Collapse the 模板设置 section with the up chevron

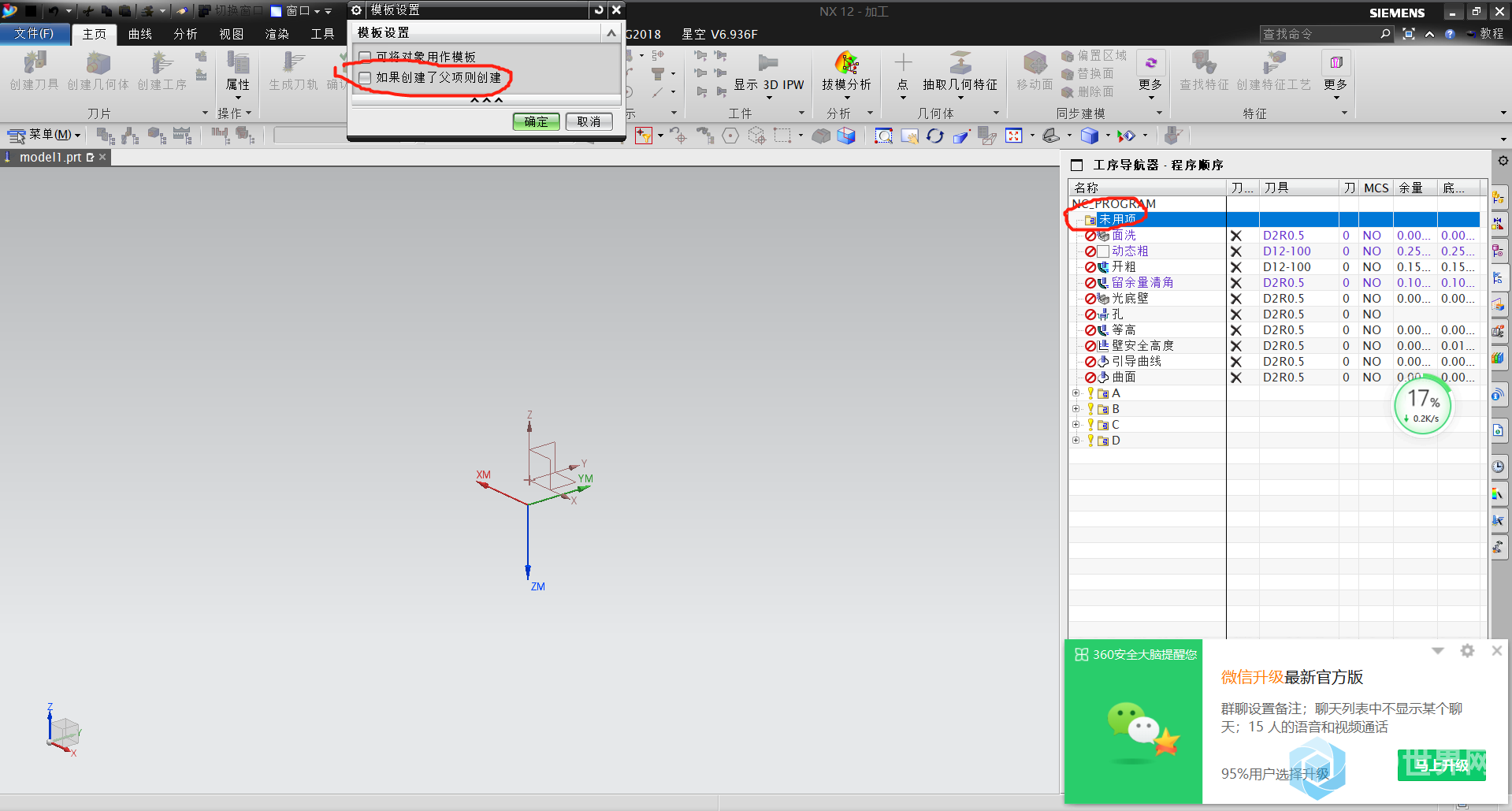(x=611, y=32)
